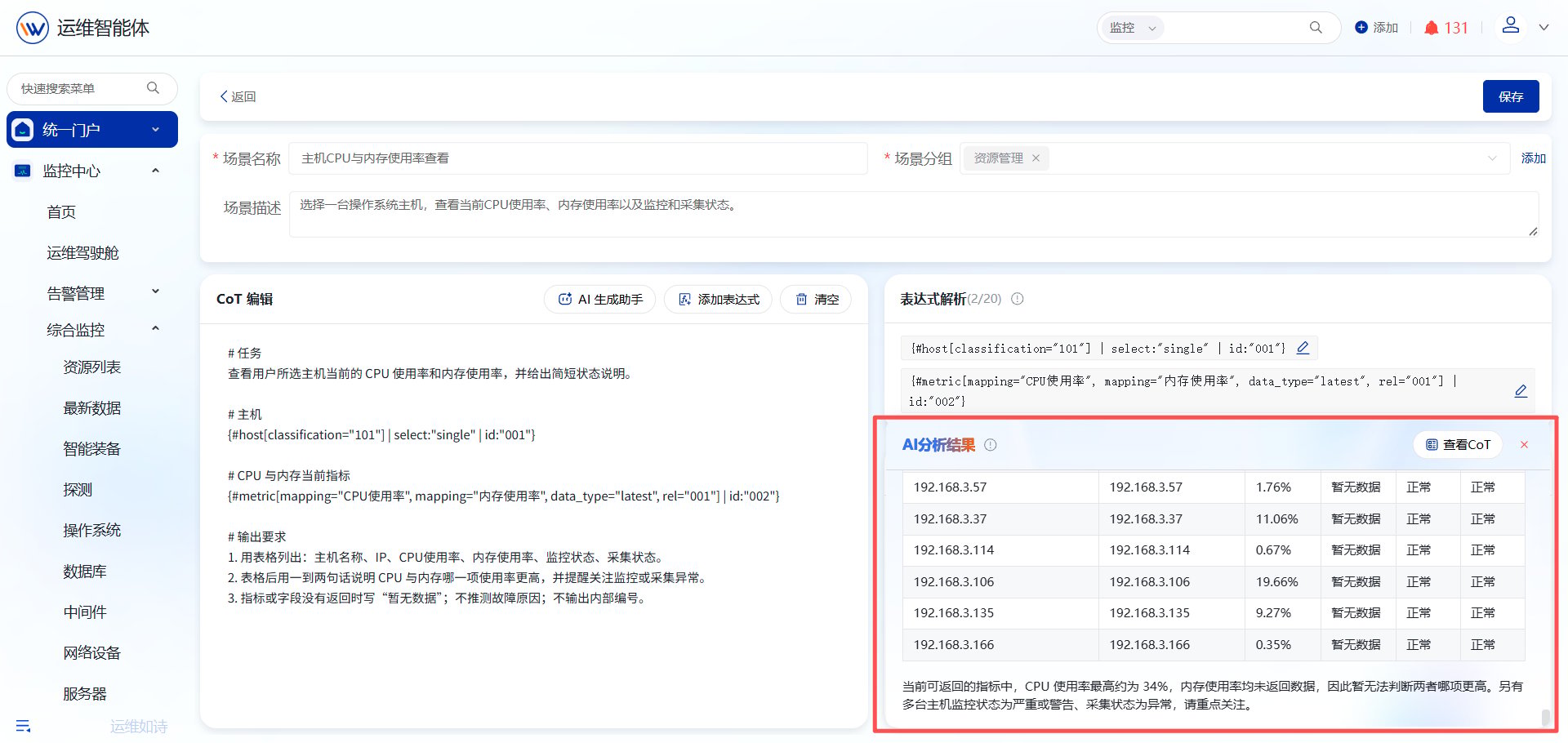
Task: Open 网络设备 menu item
Action: (x=91, y=653)
